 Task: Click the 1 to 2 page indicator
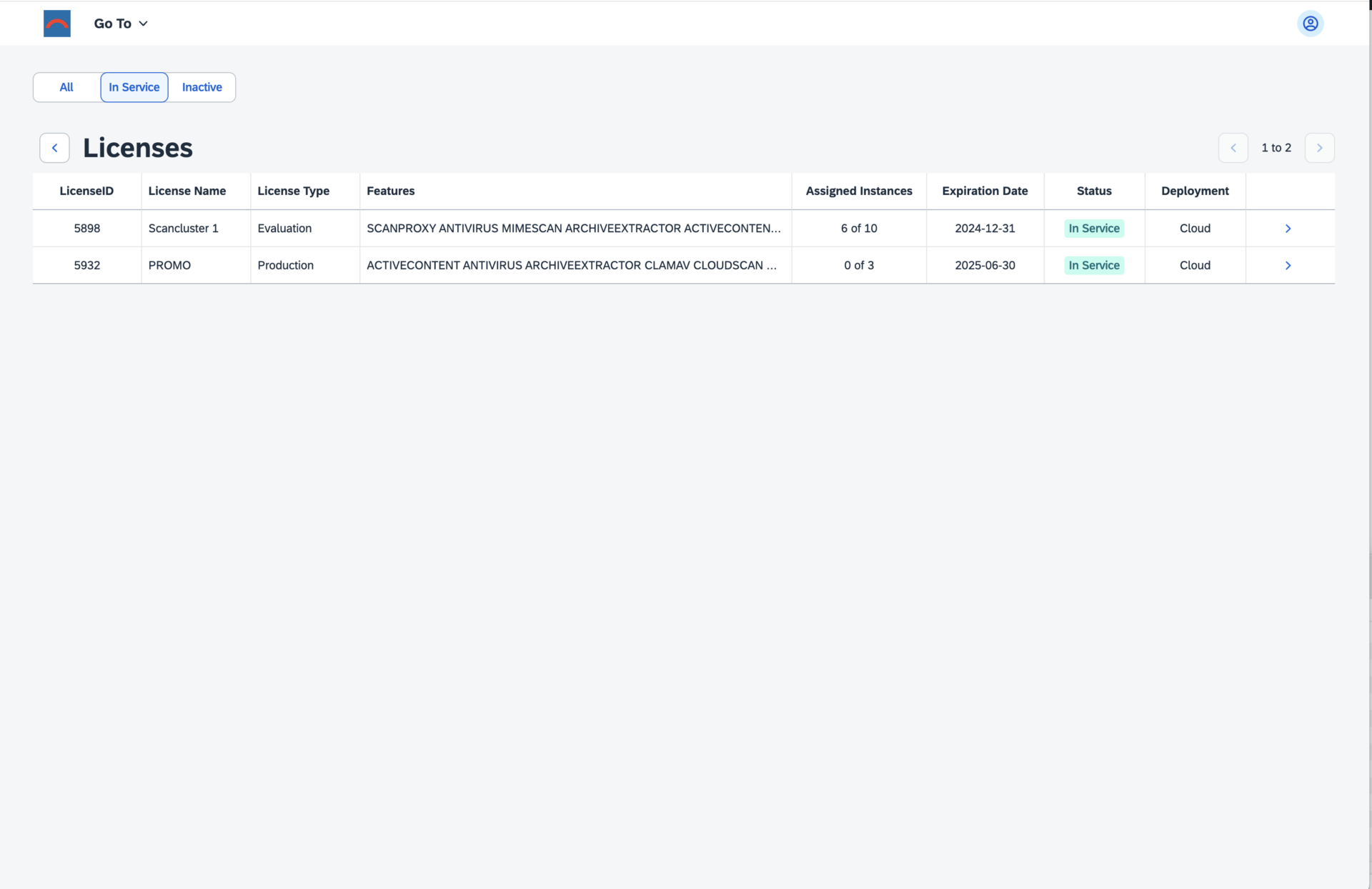point(1276,148)
